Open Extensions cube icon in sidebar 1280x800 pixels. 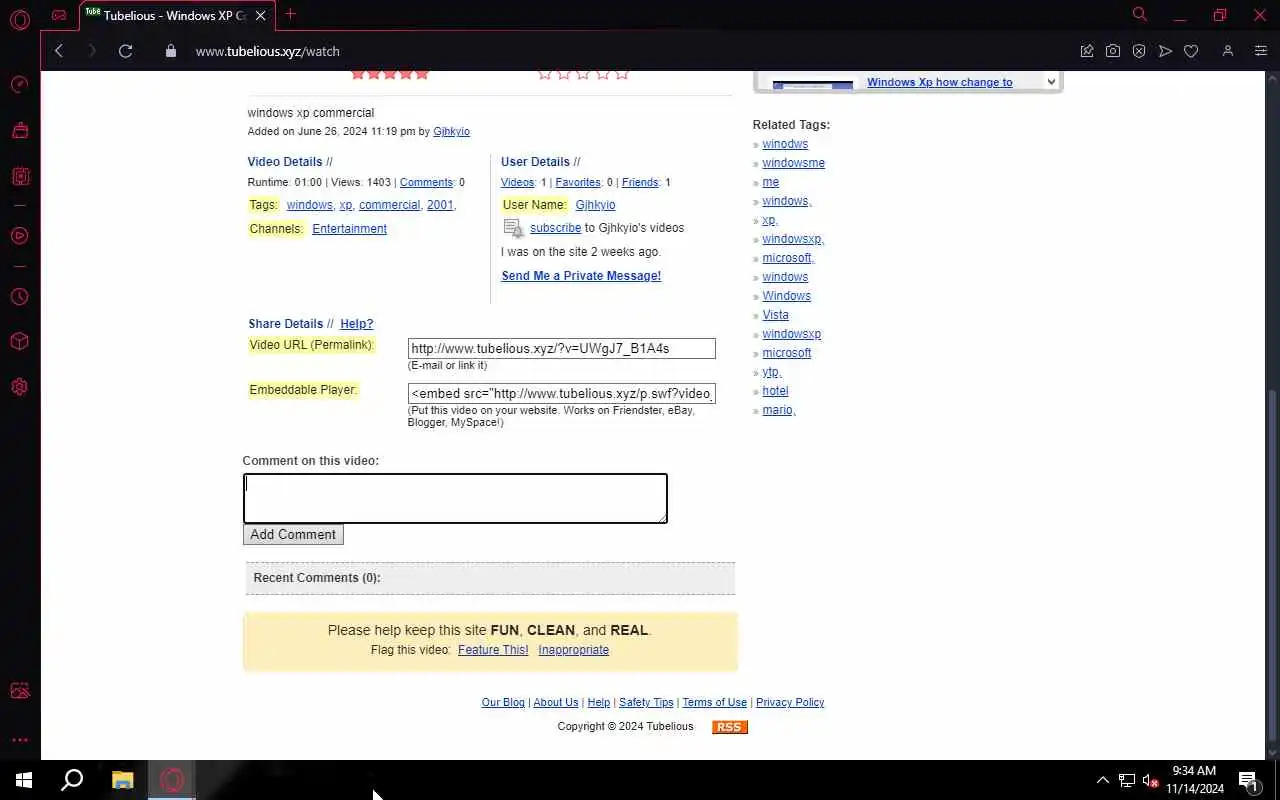pos(19,342)
